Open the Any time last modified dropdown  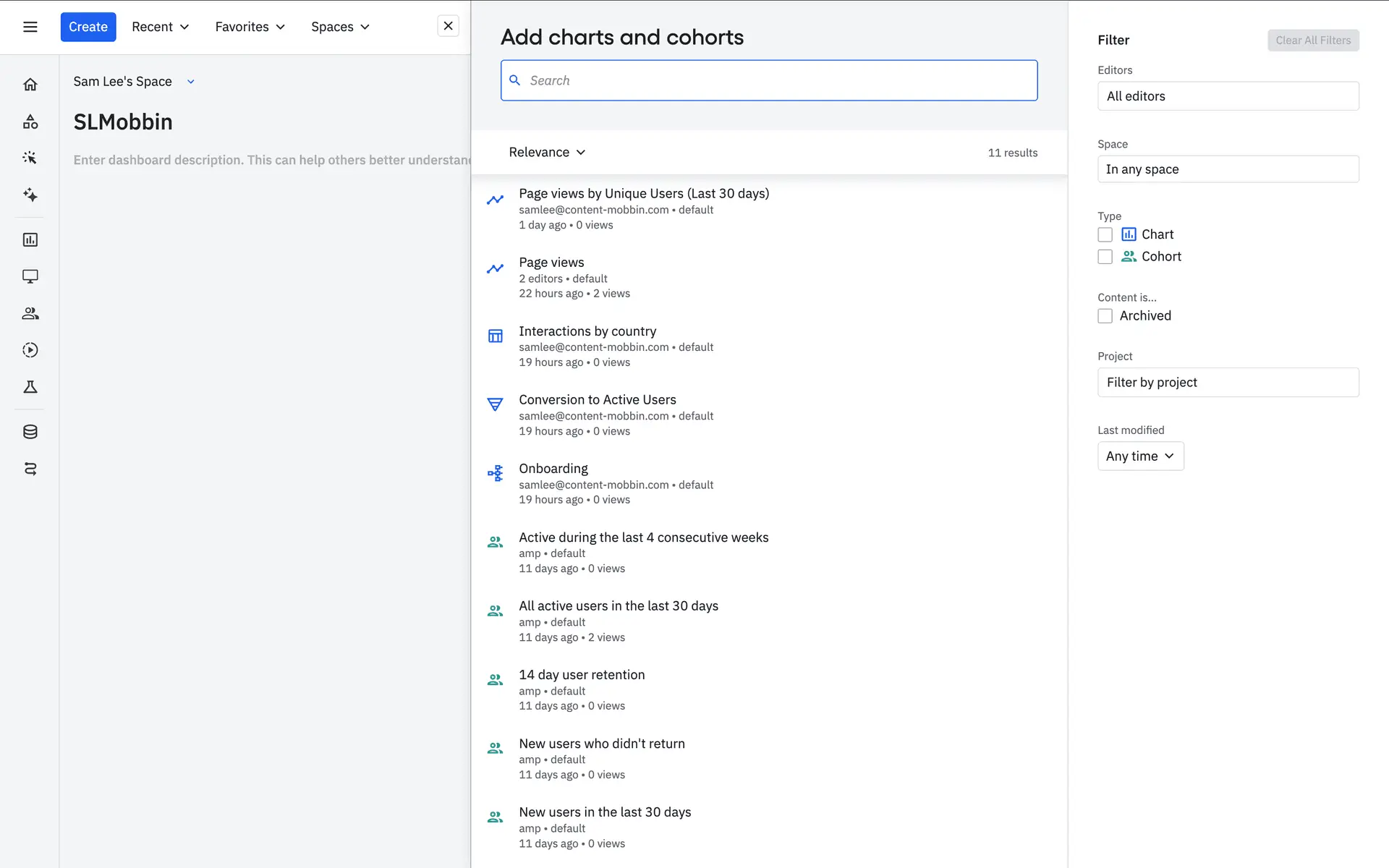(x=1140, y=456)
